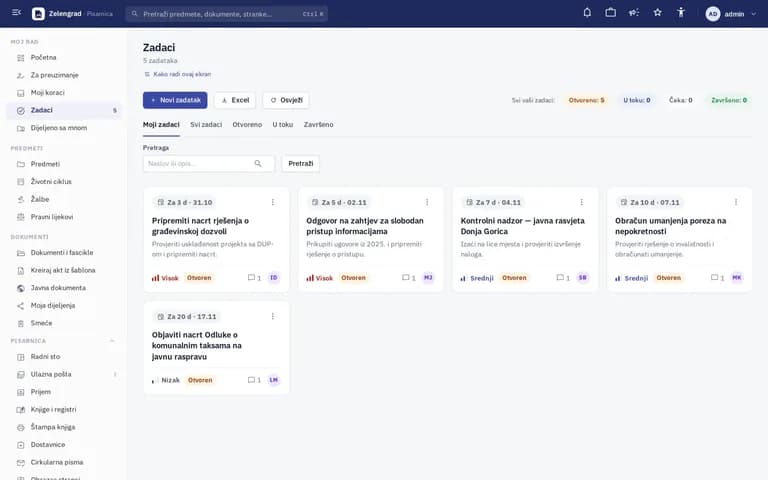The image size is (768, 480).
Task: Open Dostavnice
Action: (x=64, y=445)
